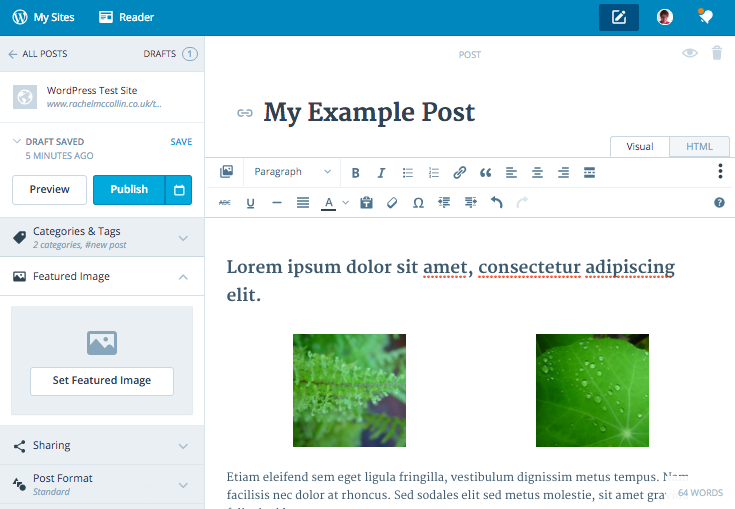Select the wet leaf image thumbnail
The height and width of the screenshot is (509, 735).
tap(592, 390)
